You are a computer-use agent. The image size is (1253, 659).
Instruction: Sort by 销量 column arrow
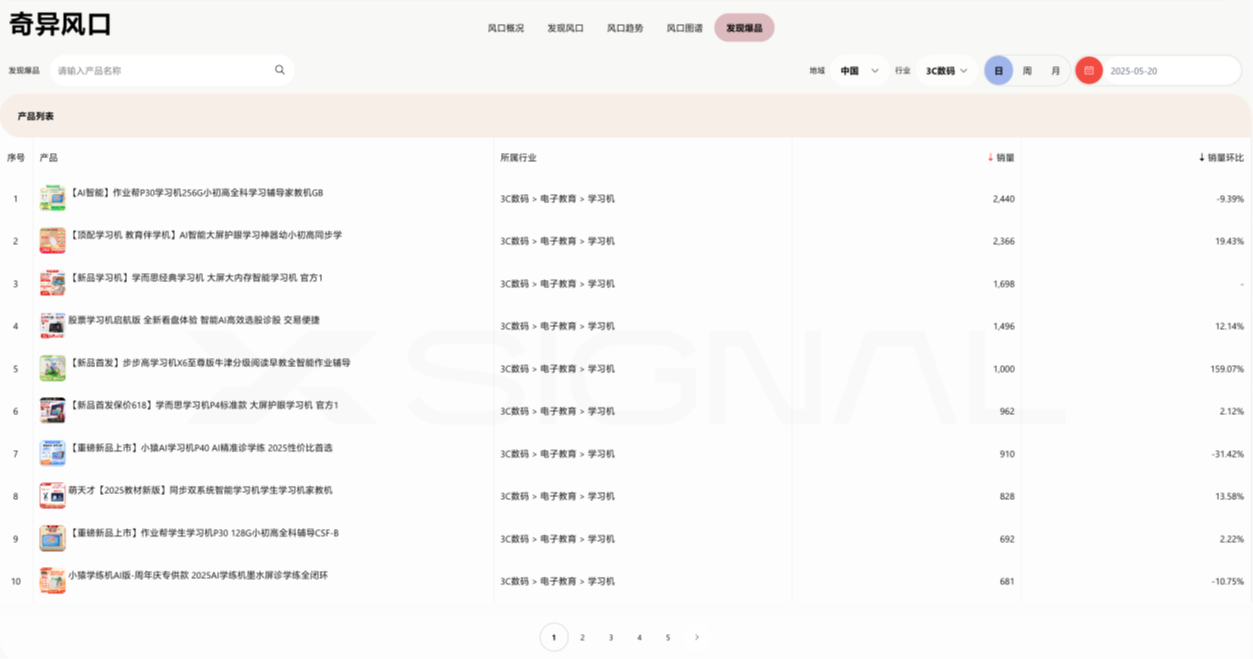pyautogui.click(x=990, y=158)
